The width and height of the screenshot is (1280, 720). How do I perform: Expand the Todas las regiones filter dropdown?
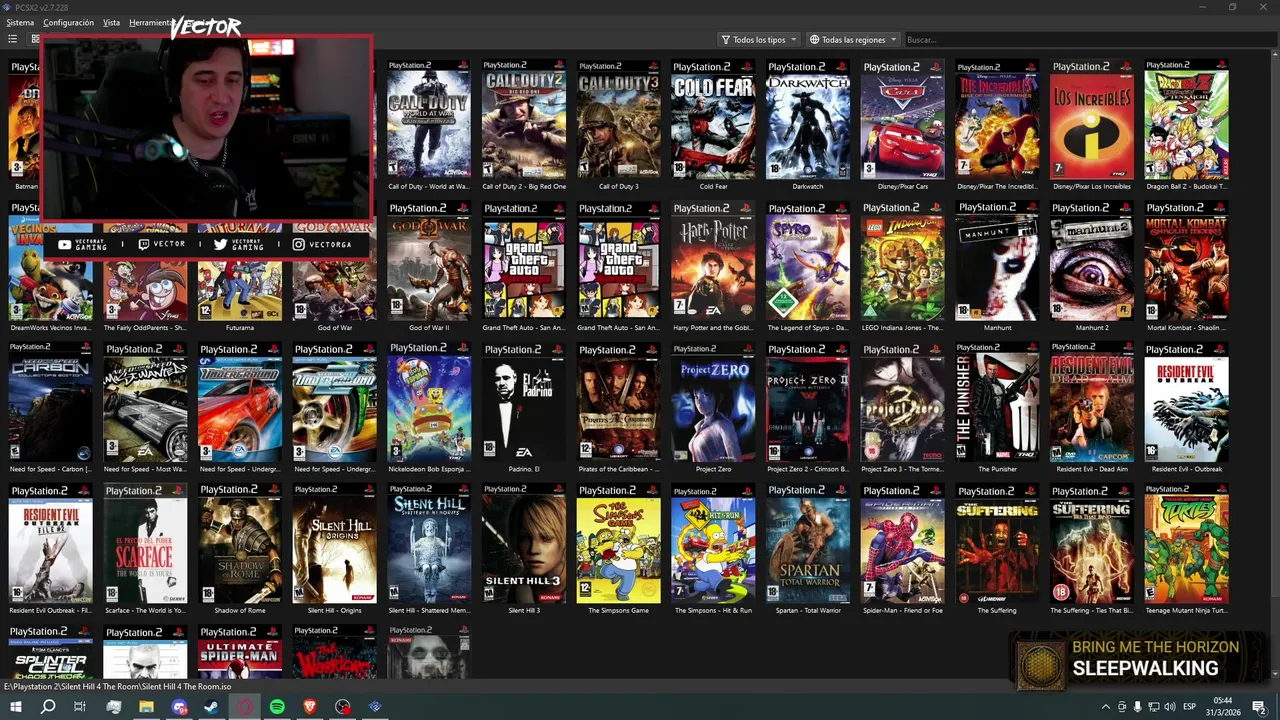click(853, 40)
